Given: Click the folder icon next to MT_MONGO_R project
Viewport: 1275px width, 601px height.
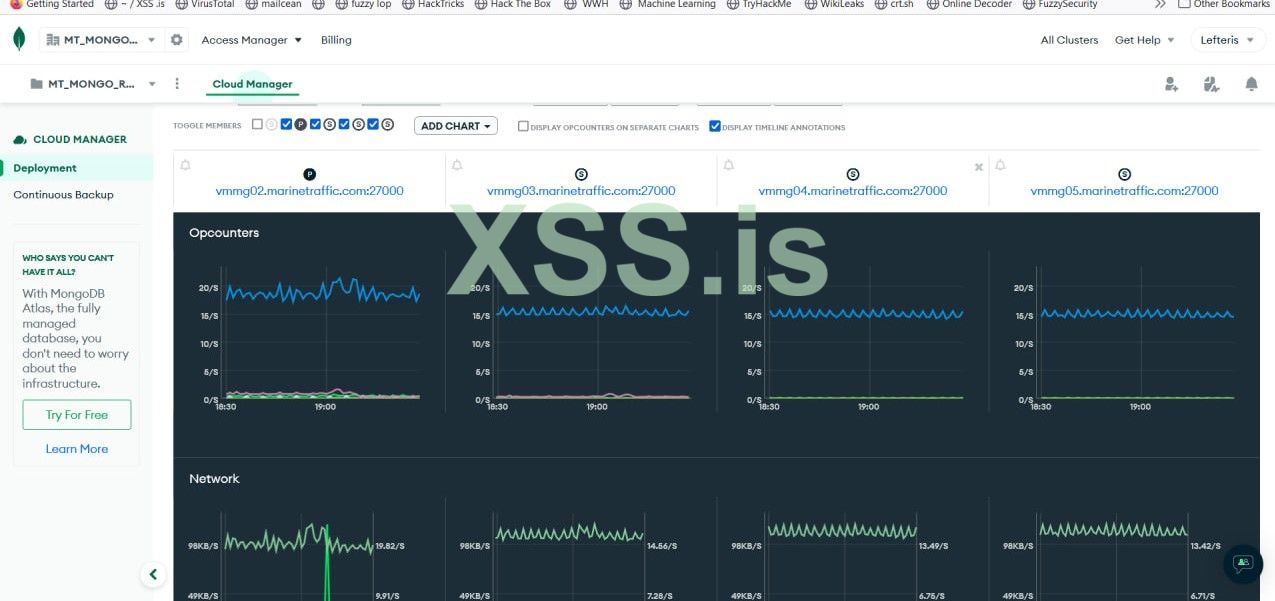Looking at the screenshot, I should [37, 84].
